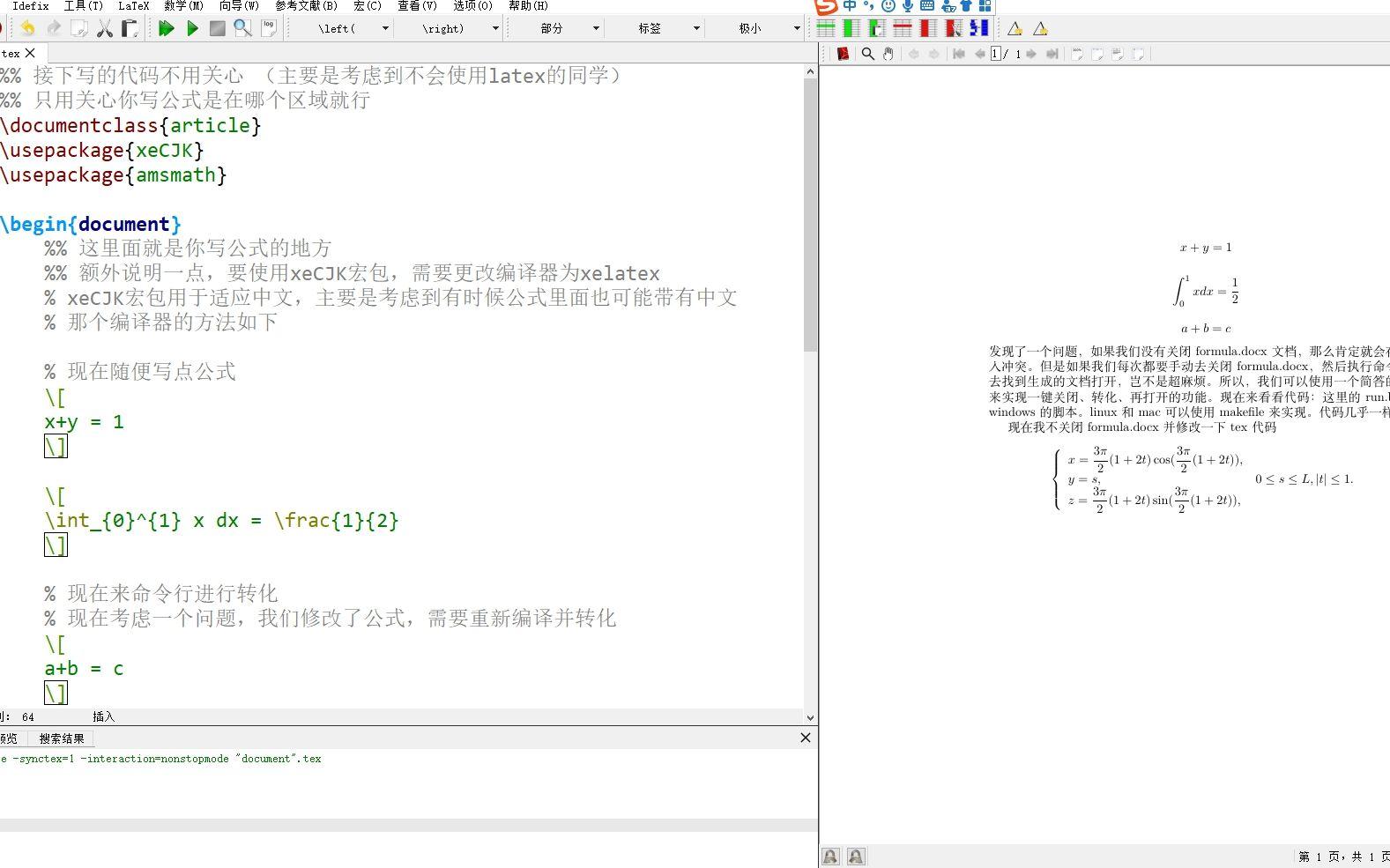The image size is (1390, 868).
Task: Expand the \right) delimiter dropdown
Action: click(x=495, y=28)
